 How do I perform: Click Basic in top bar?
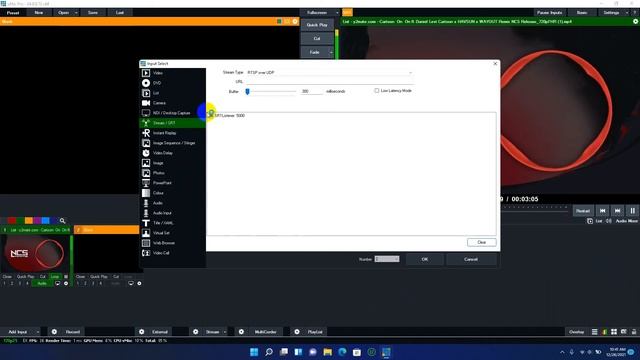(x=582, y=13)
